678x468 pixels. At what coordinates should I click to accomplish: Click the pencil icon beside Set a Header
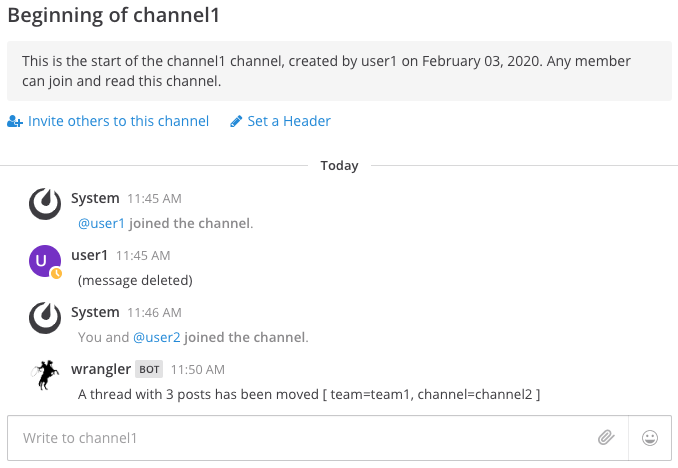pos(236,121)
